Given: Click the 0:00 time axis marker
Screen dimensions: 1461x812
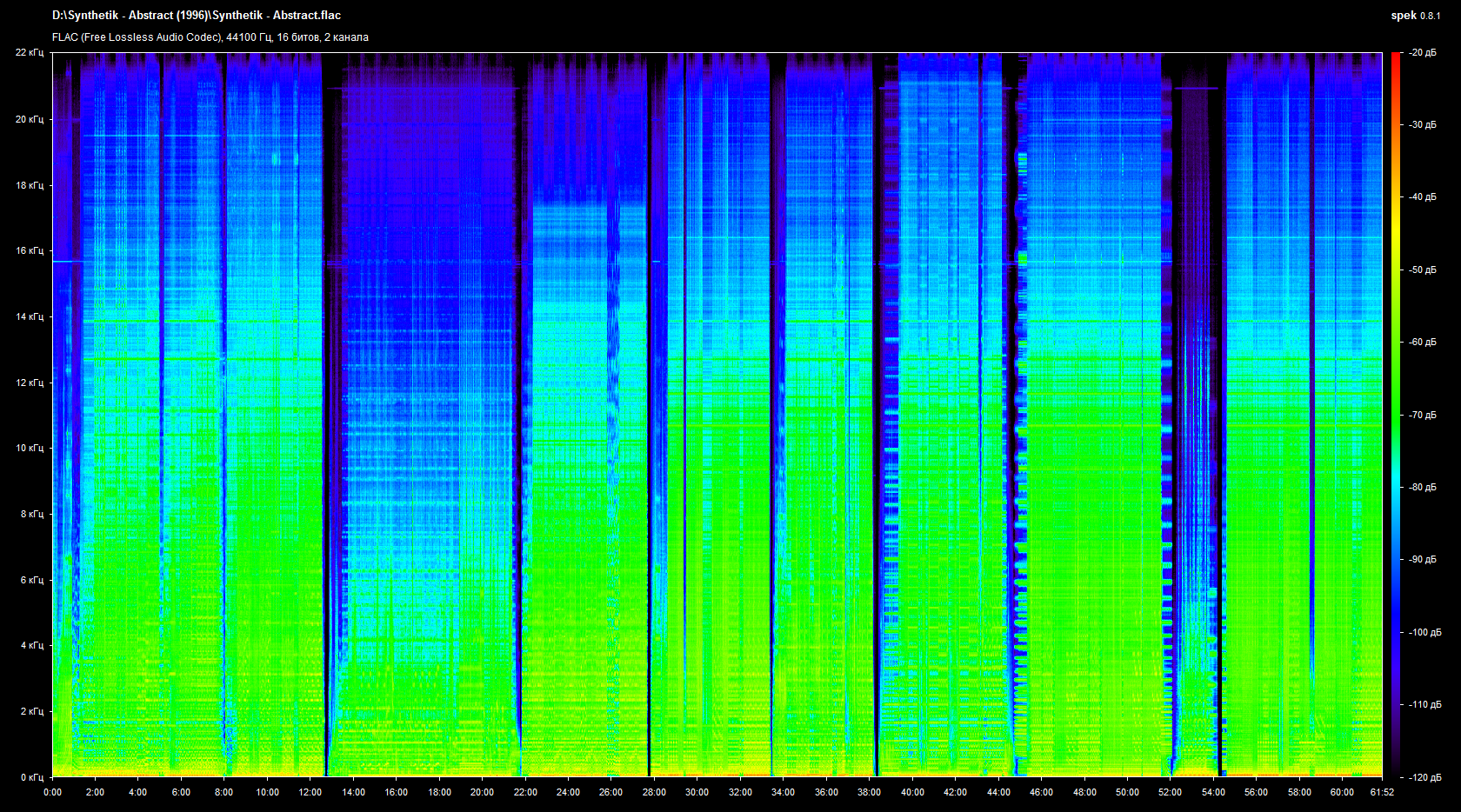Looking at the screenshot, I should pos(52,792).
